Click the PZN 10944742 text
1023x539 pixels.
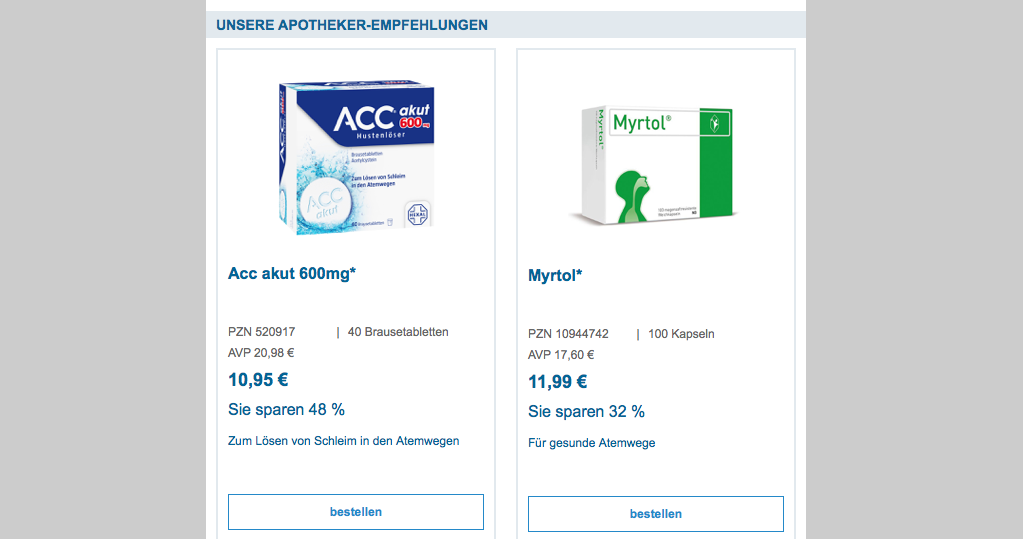click(x=568, y=334)
